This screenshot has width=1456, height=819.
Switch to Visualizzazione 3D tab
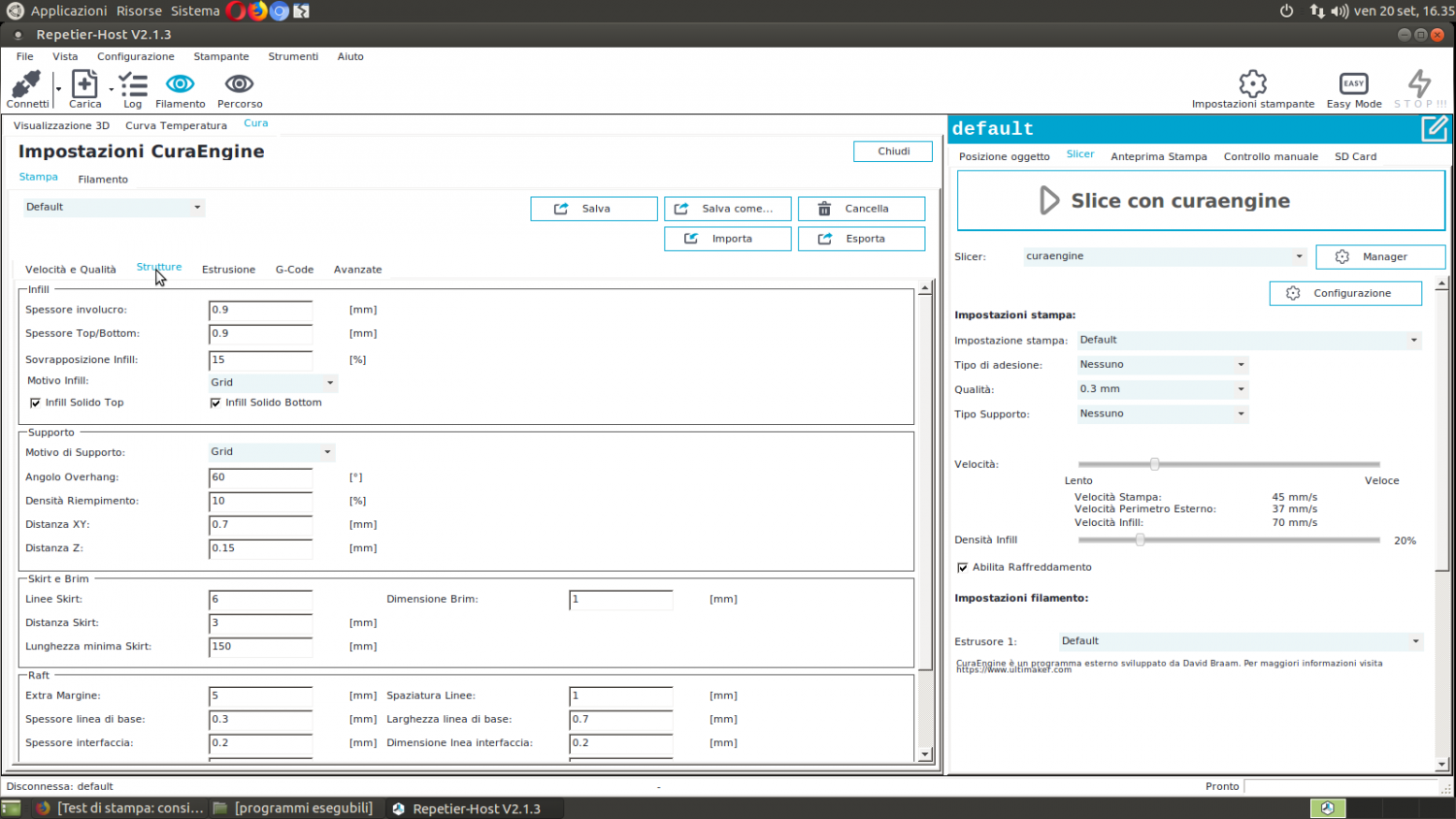tap(61, 126)
